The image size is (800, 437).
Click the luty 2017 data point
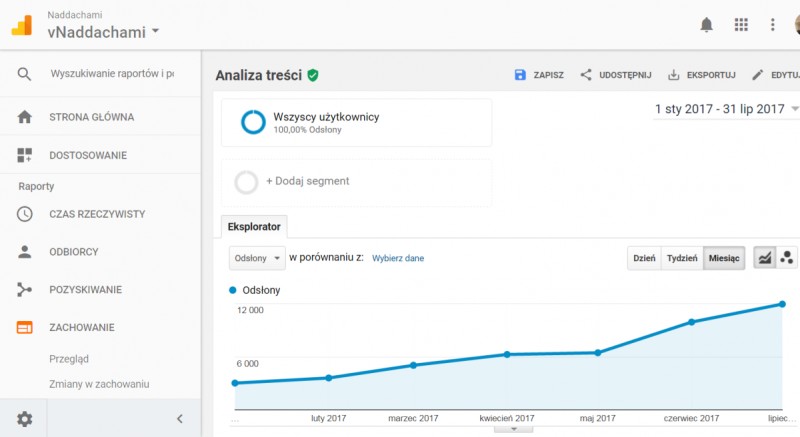[x=329, y=378]
